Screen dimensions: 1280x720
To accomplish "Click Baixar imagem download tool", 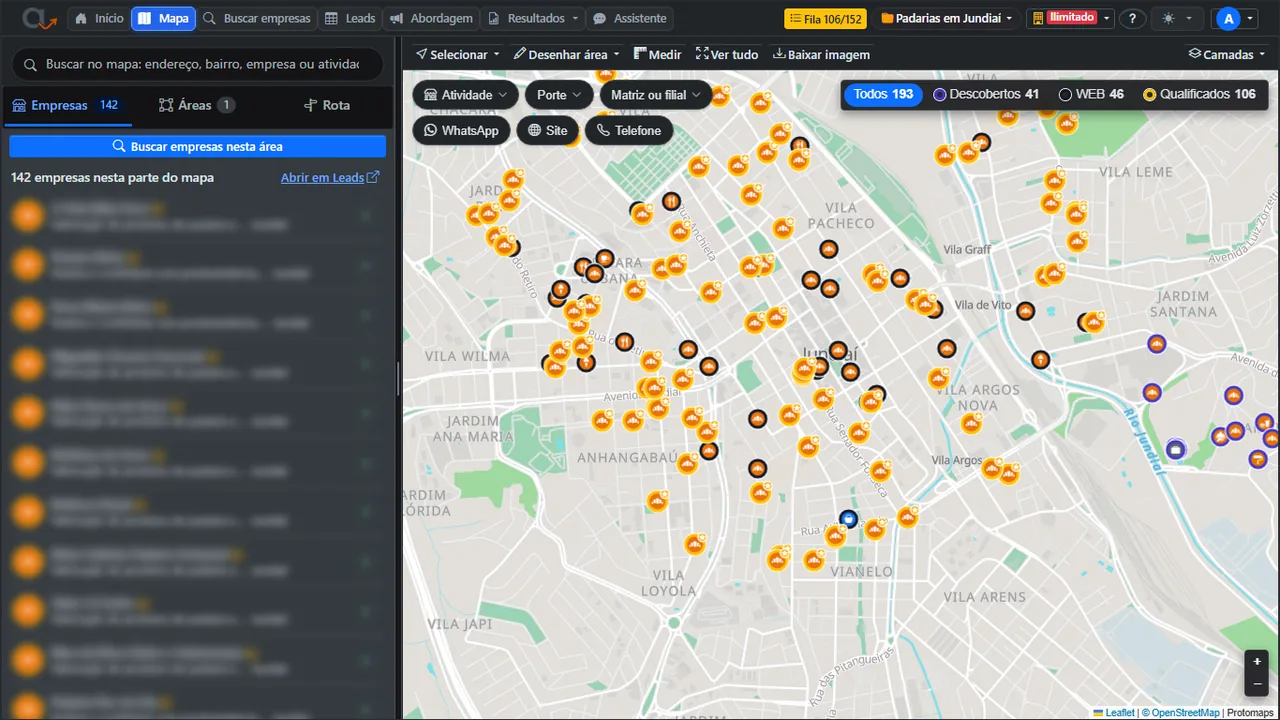I will pyautogui.click(x=821, y=54).
